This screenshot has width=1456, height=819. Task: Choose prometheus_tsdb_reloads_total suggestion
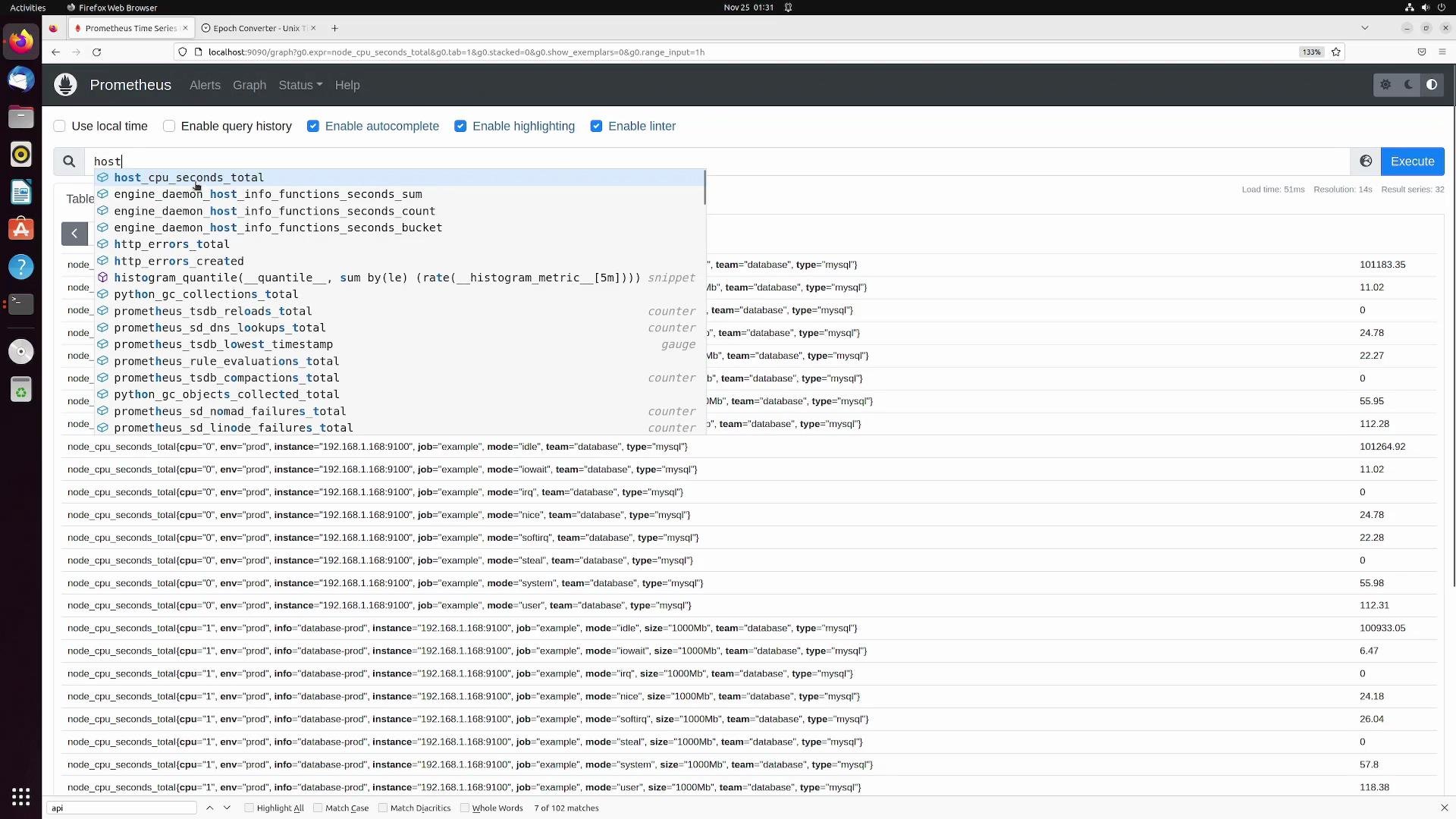(x=400, y=311)
